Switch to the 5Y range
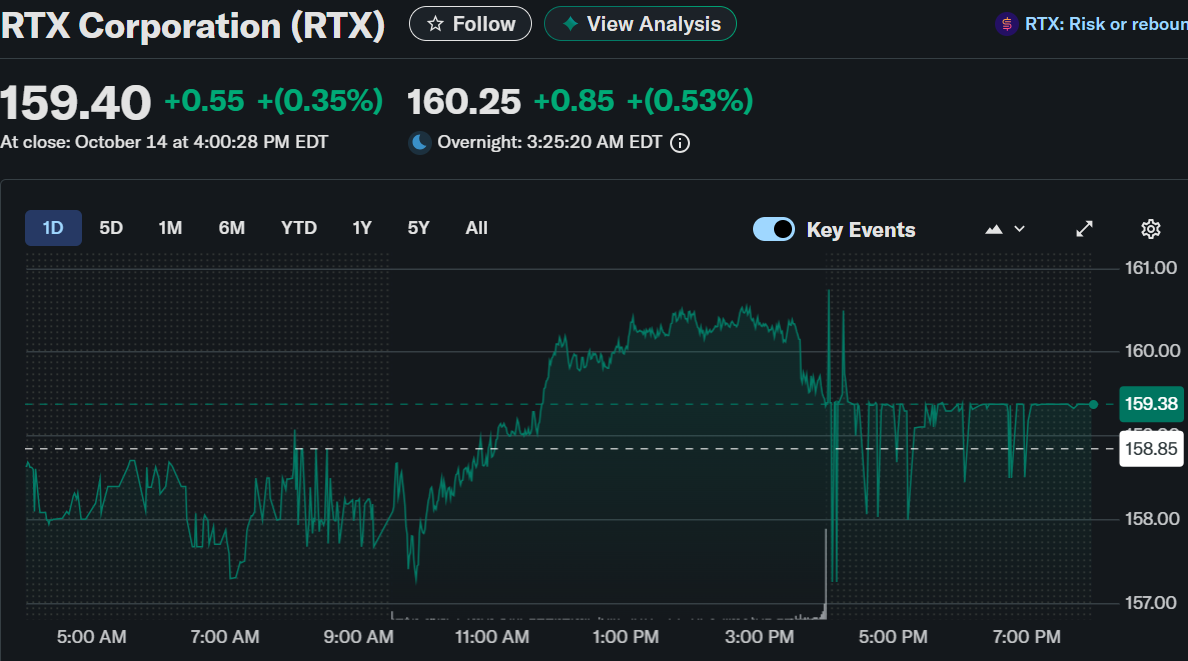Viewport: 1188px width, 661px height. click(418, 228)
